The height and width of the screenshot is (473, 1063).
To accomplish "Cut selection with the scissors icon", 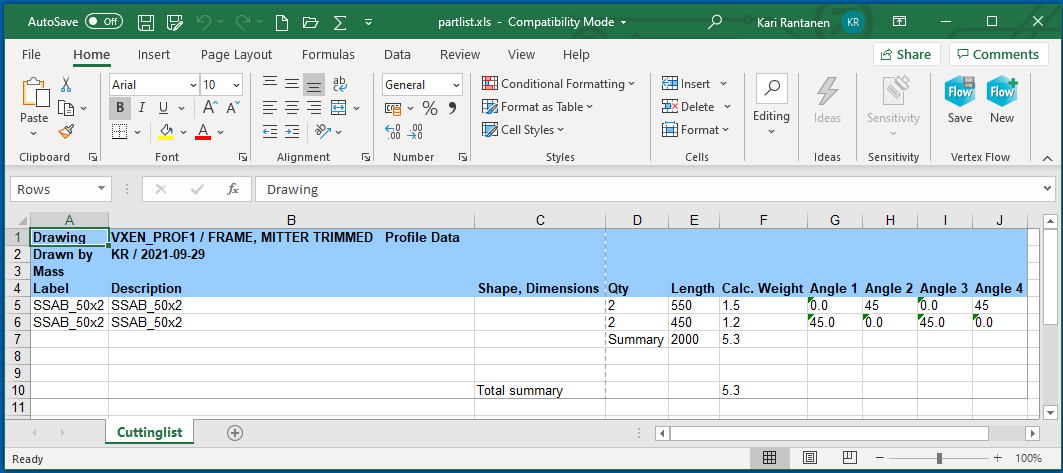I will (66, 85).
